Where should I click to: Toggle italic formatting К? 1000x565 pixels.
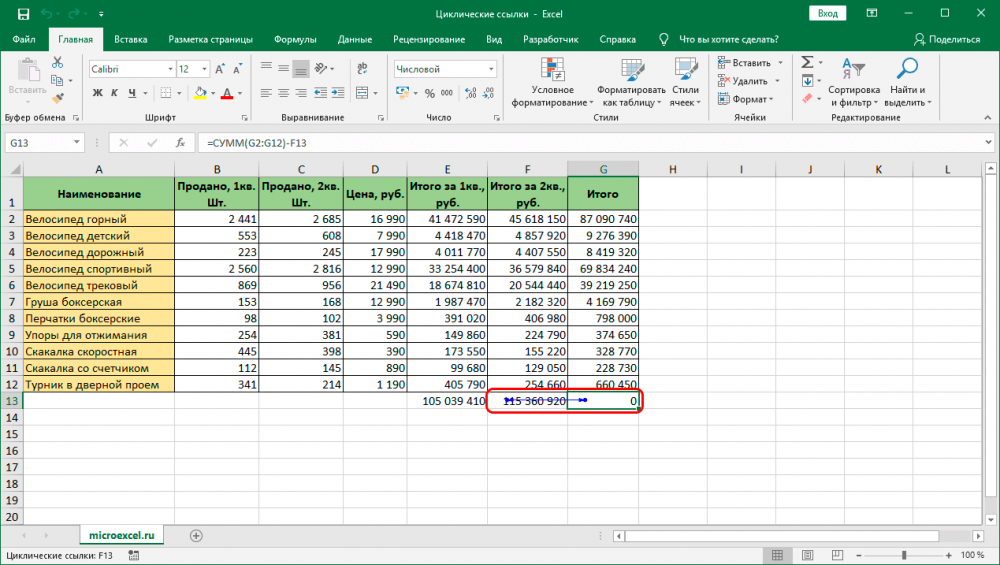point(114,93)
